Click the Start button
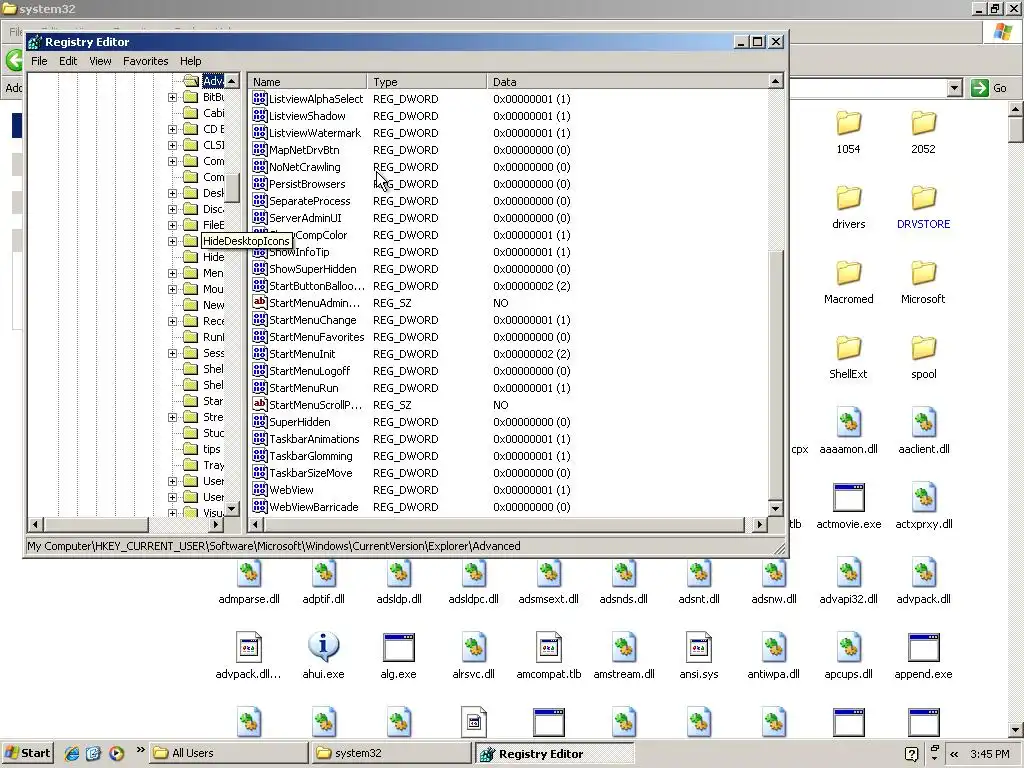Viewport: 1024px width, 768px height. click(27, 753)
